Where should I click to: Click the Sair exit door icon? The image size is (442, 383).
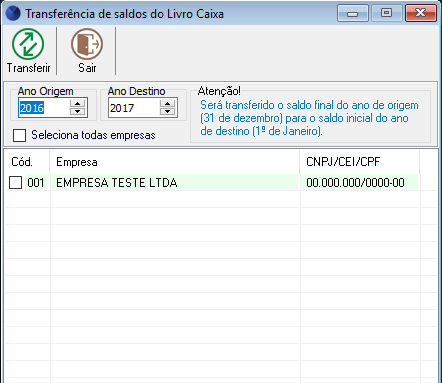pyautogui.click(x=87, y=44)
